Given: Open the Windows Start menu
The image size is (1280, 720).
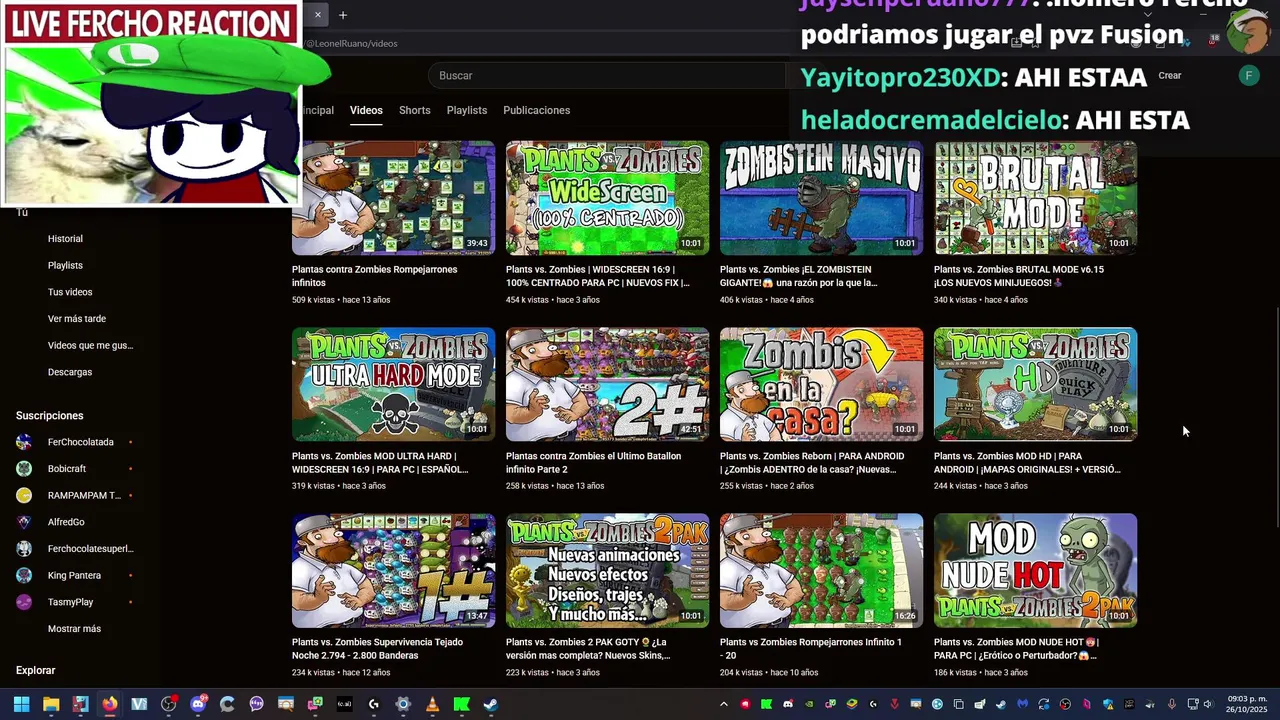Looking at the screenshot, I should [x=21, y=704].
